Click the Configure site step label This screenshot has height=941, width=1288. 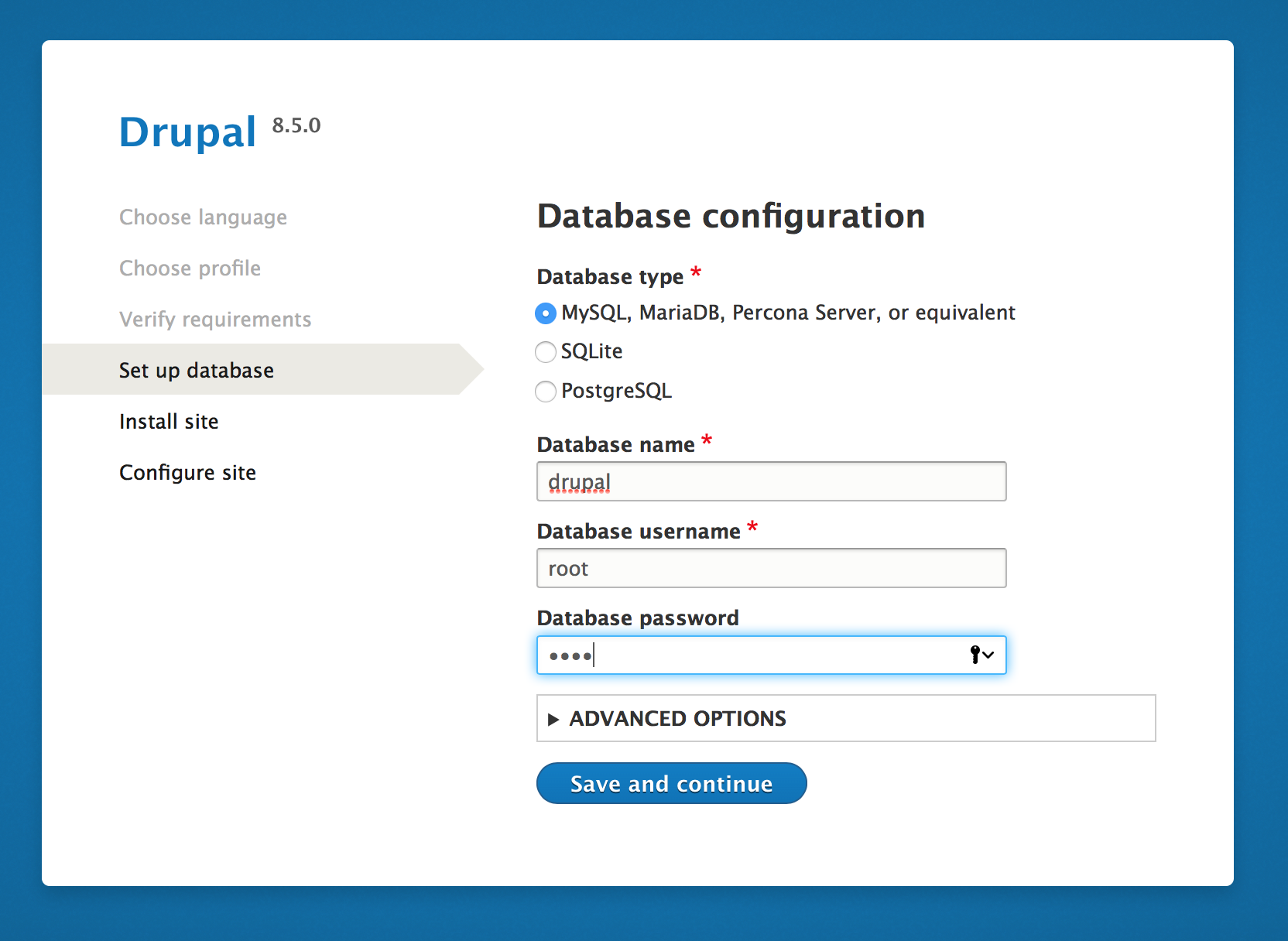coord(187,473)
